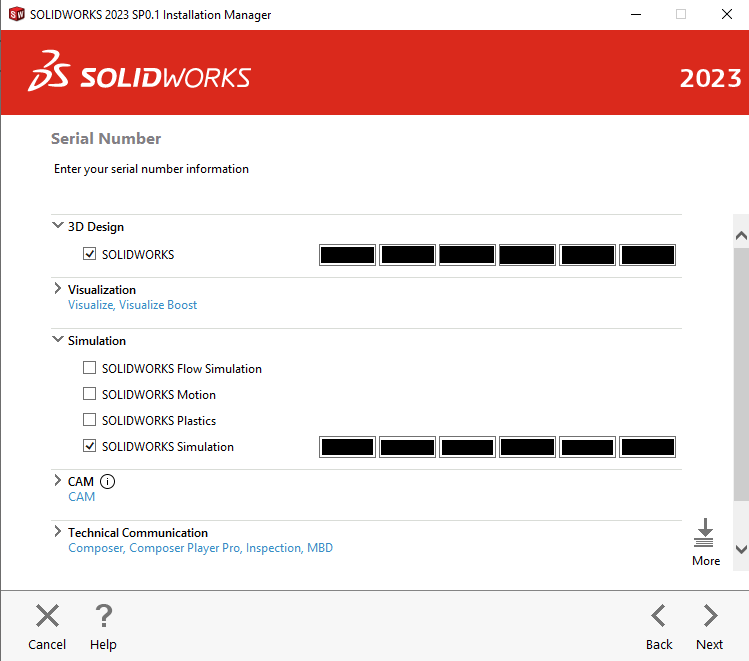
Task: Click the SOLIDWORKS logo in the banner
Action: click(140, 78)
